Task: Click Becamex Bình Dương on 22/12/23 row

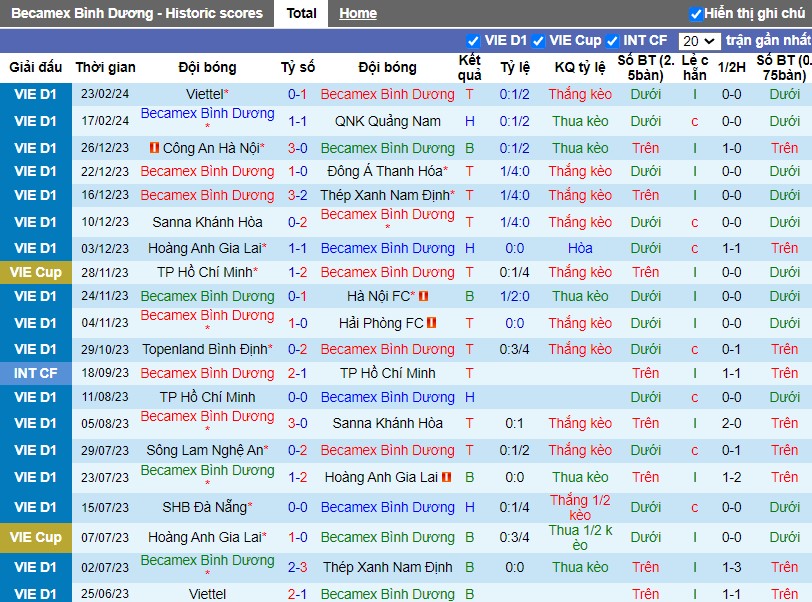Action: pyautogui.click(x=207, y=171)
